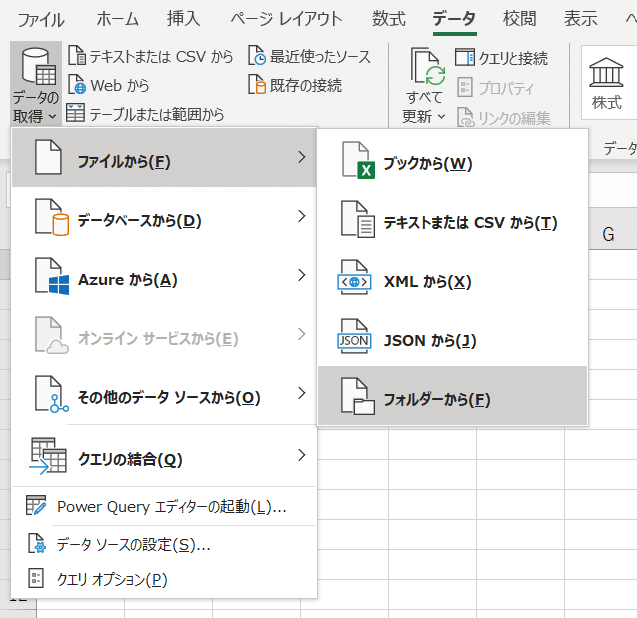Launch Power Query エディターの起動

coord(171,506)
